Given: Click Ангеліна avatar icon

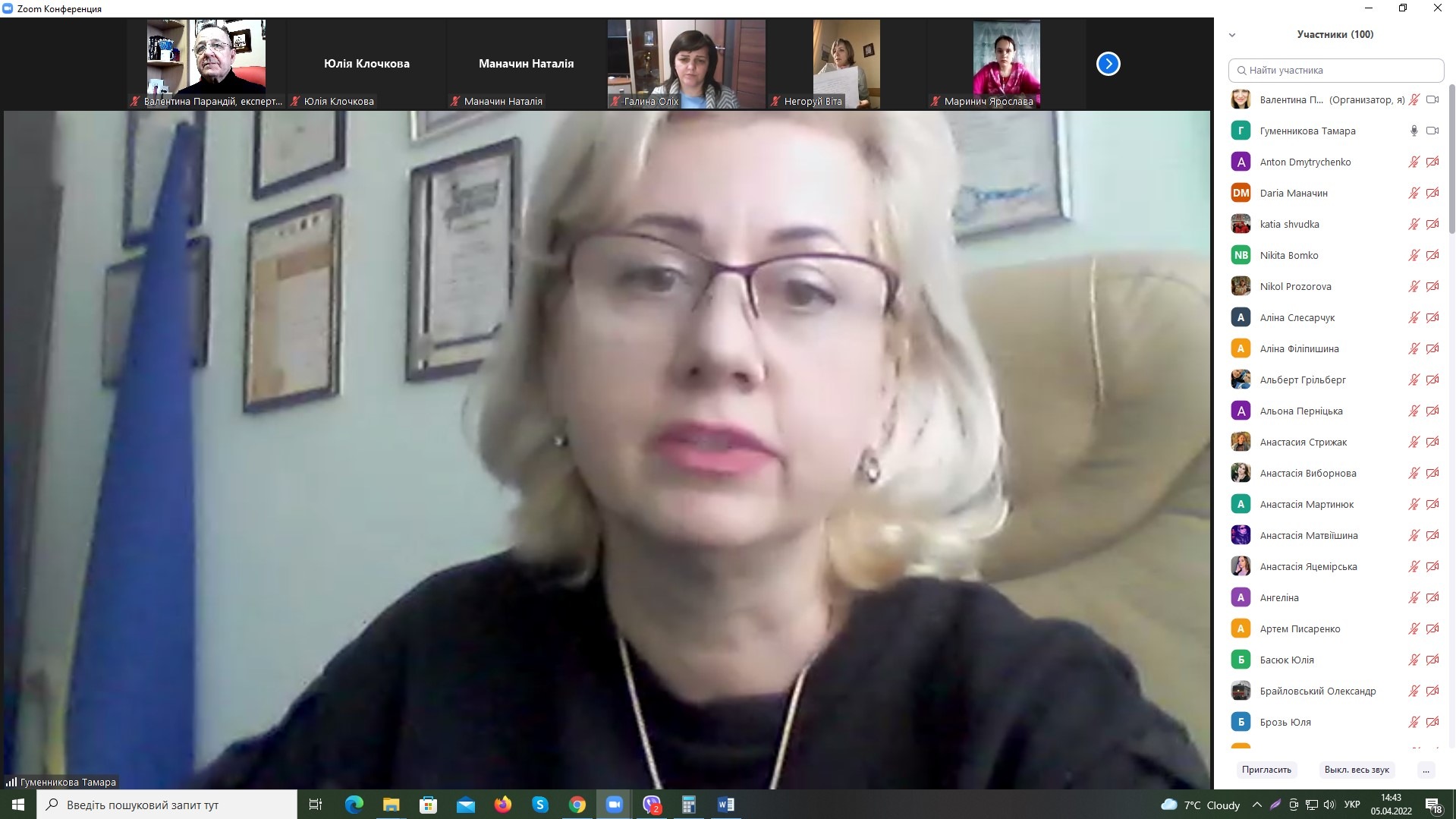Looking at the screenshot, I should click(1241, 597).
